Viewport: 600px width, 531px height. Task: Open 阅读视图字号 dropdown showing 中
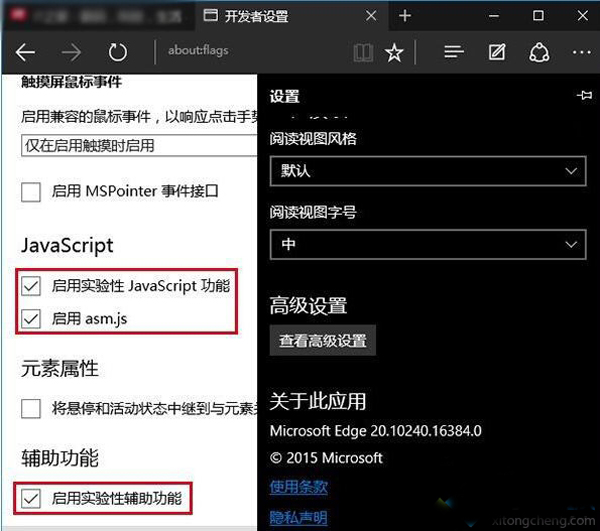pos(428,244)
